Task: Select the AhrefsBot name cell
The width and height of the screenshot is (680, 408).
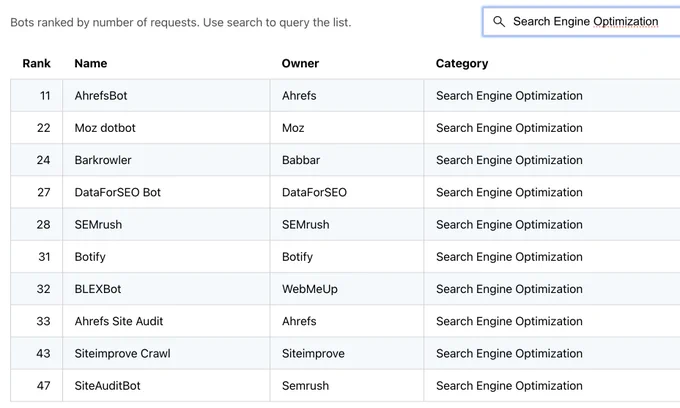Action: (166, 95)
